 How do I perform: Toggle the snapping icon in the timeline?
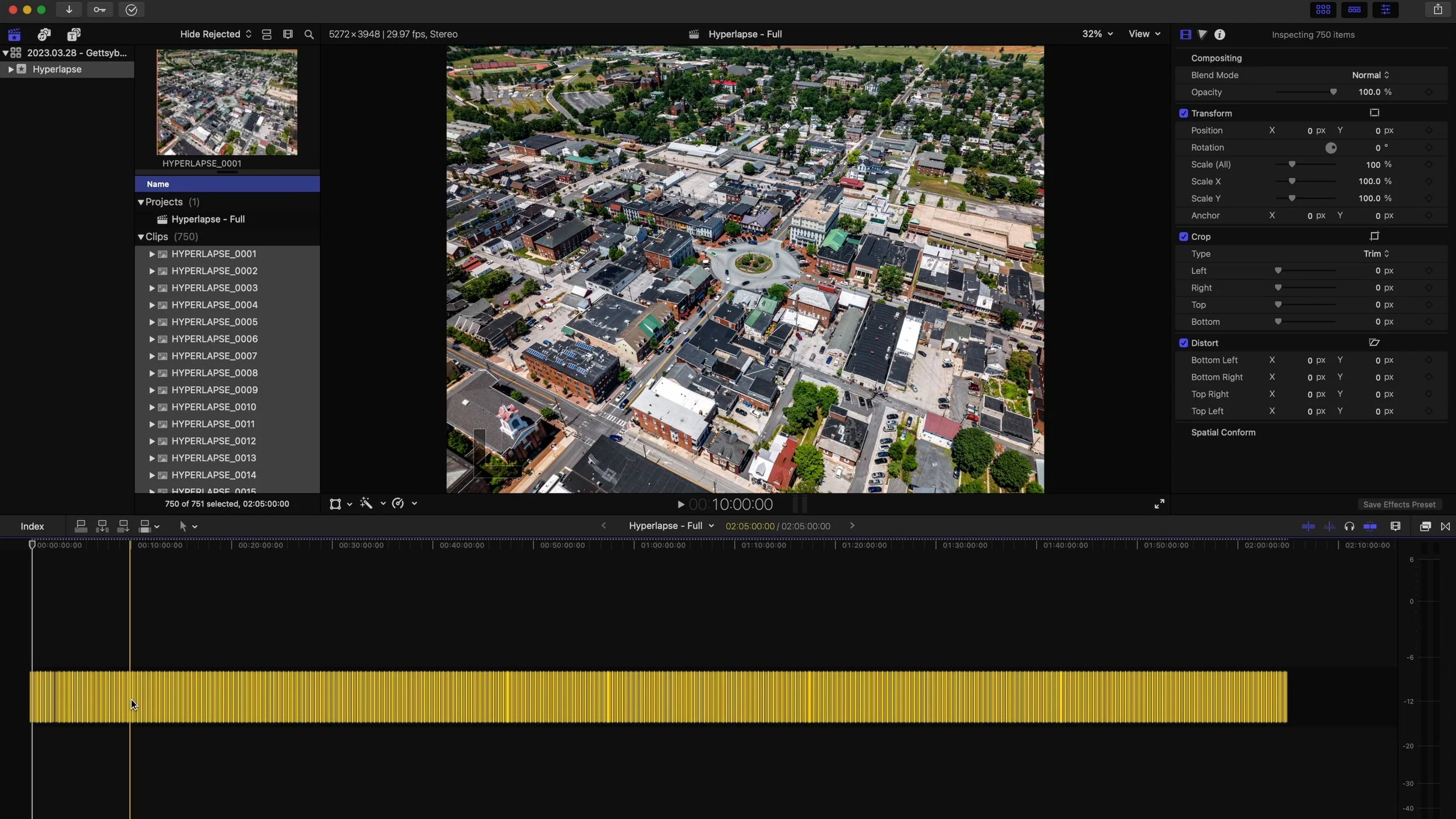point(1370,526)
